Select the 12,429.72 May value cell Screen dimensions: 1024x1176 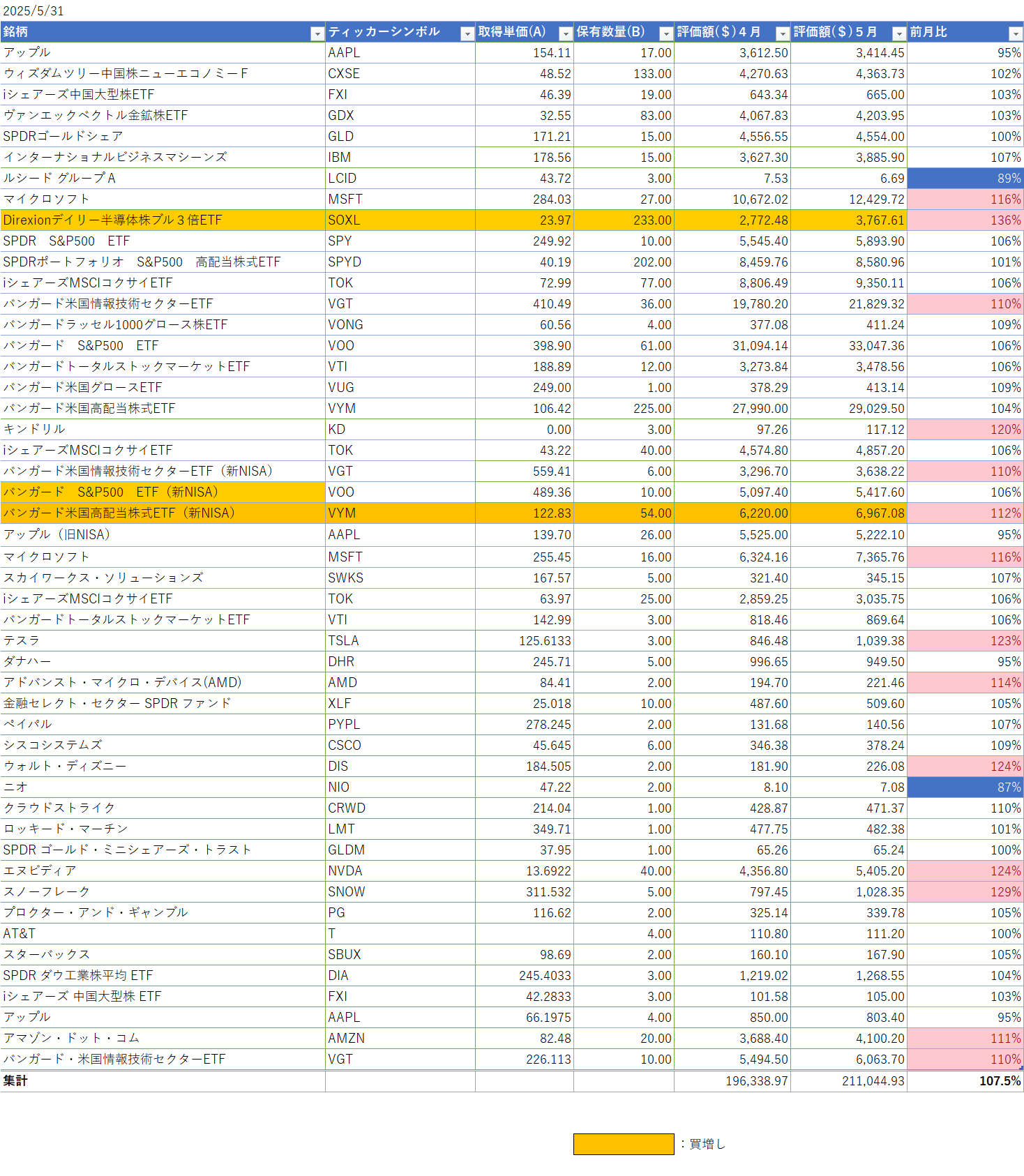coord(849,199)
